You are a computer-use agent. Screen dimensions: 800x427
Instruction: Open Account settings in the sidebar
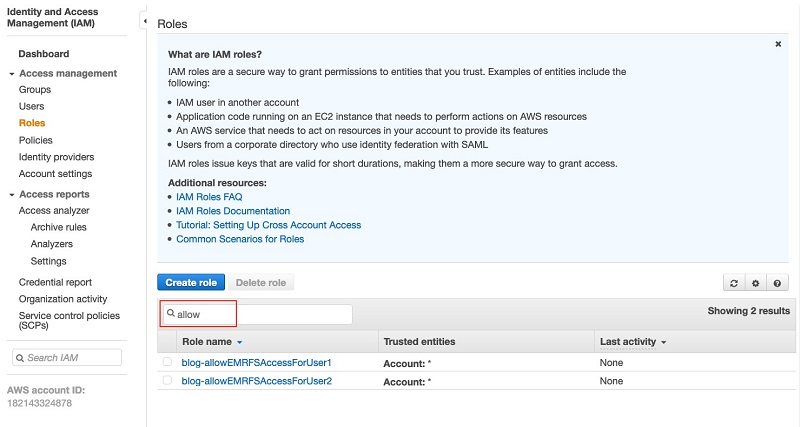[55, 173]
